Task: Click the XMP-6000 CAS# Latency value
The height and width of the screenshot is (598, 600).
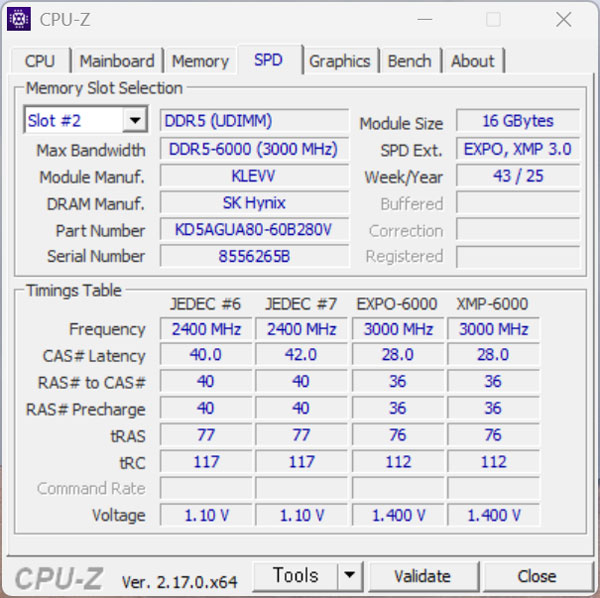Action: pyautogui.click(x=493, y=355)
